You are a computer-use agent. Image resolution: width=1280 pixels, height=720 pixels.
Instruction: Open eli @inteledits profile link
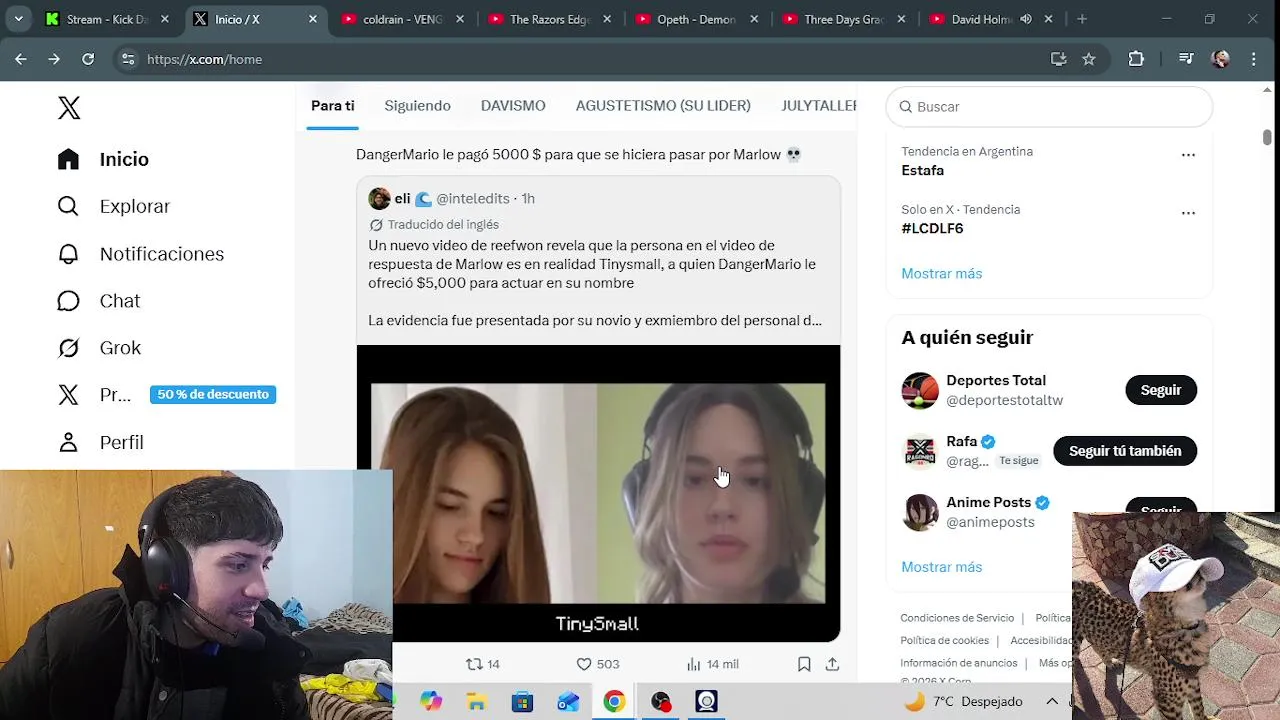point(451,198)
